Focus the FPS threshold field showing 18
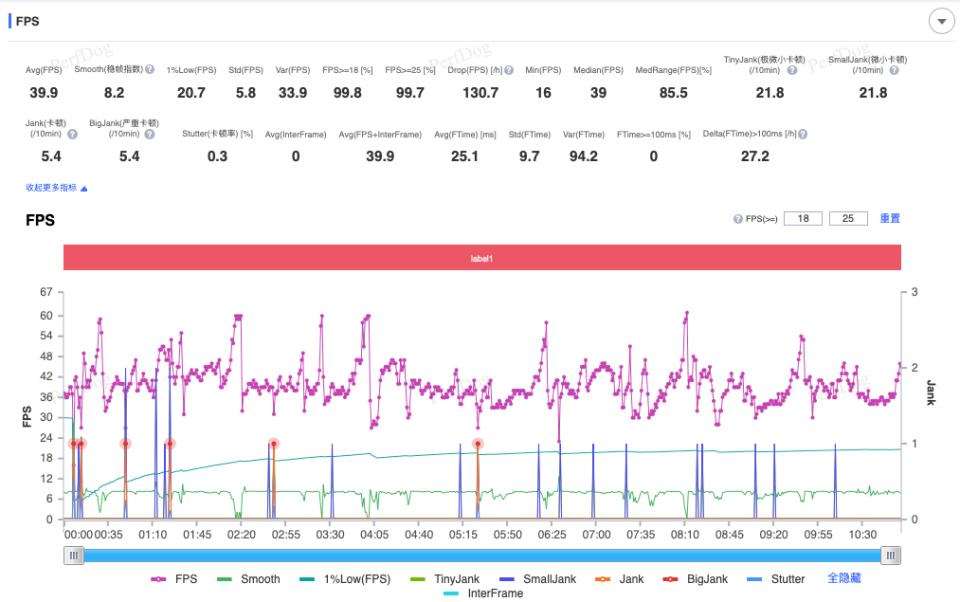Viewport: 960px width, 602px height. pyautogui.click(x=803, y=219)
